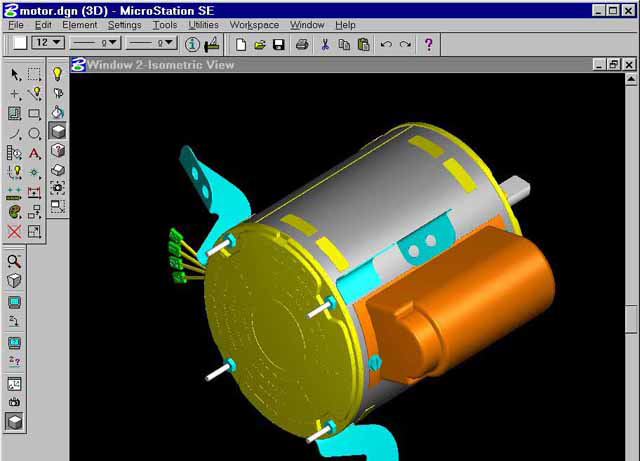Image resolution: width=640 pixels, height=461 pixels.
Task: Click the cyan monitor icon above Z question mark
Action: (14, 342)
